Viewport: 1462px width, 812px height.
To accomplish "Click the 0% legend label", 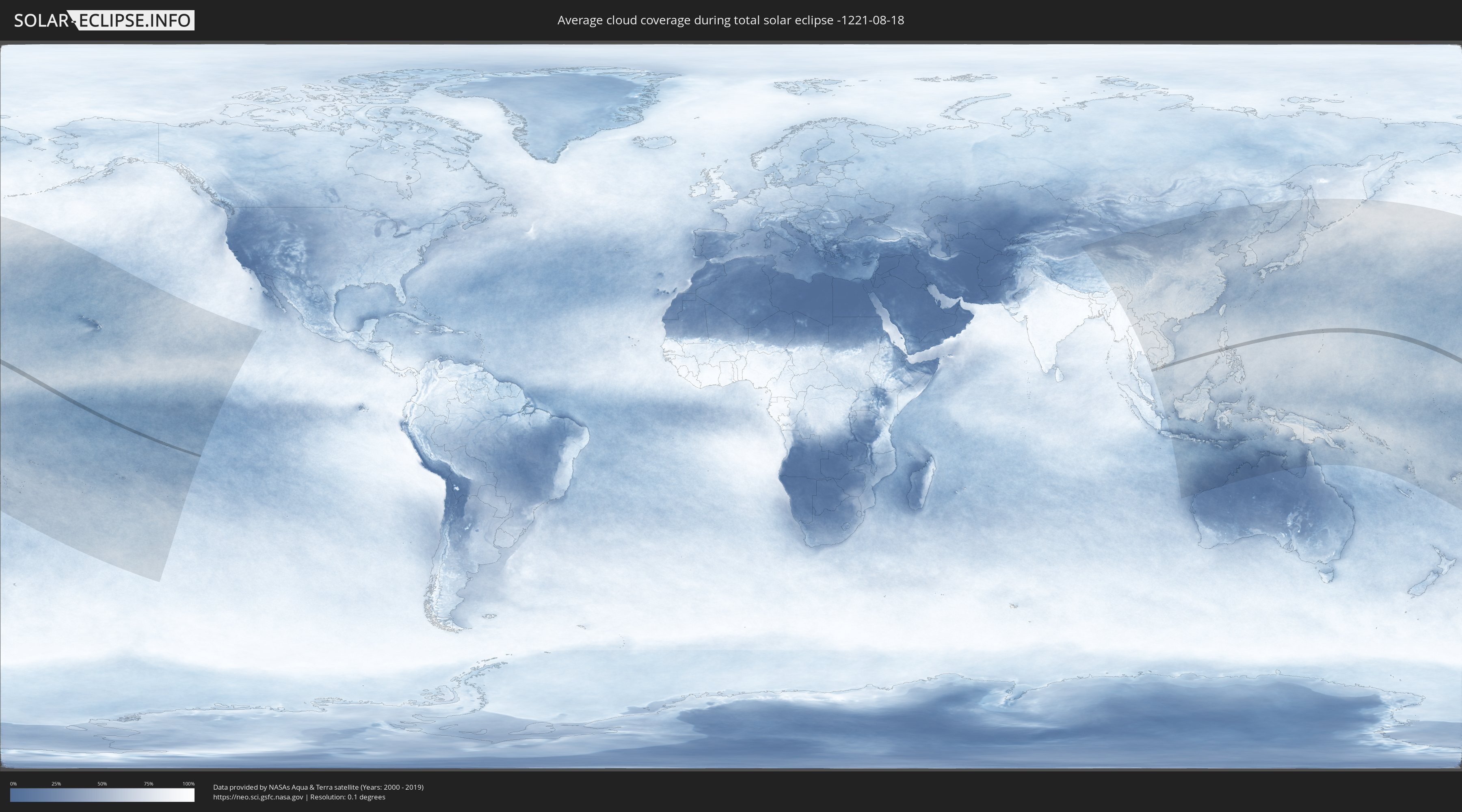I will (x=13, y=784).
